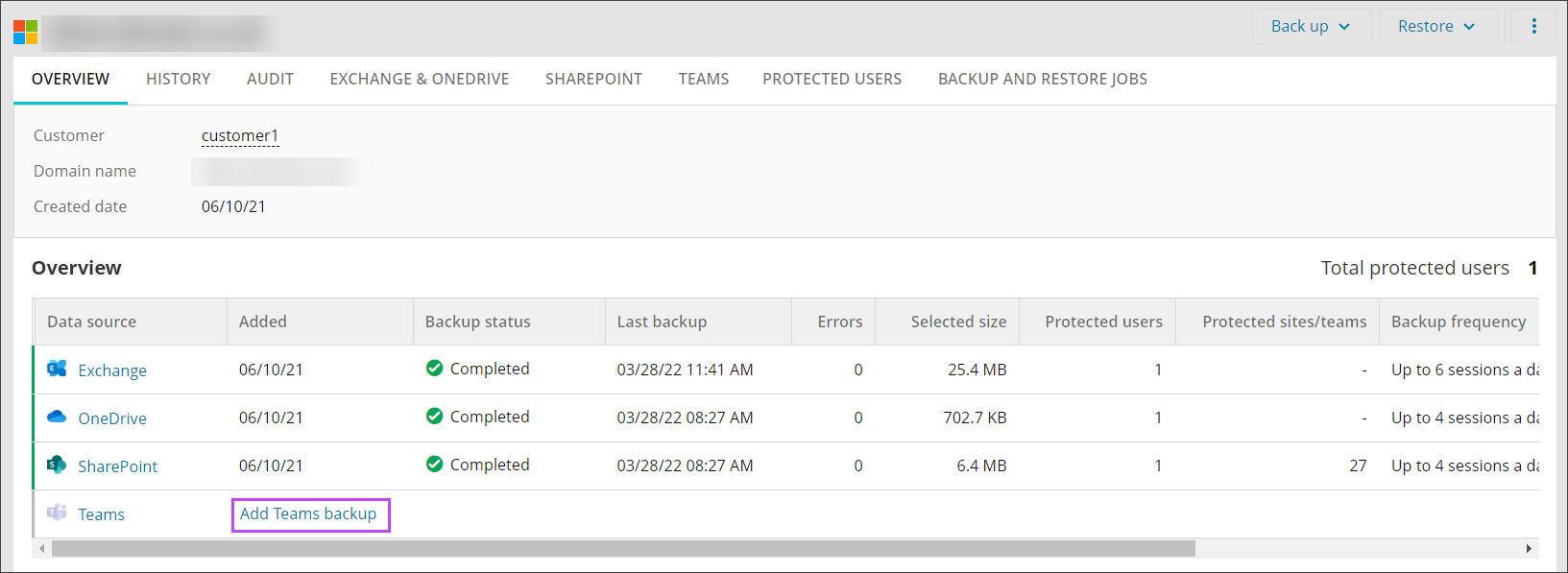Click the OneDrive cloud icon
Viewport: 1568px width, 573px height.
(x=57, y=417)
